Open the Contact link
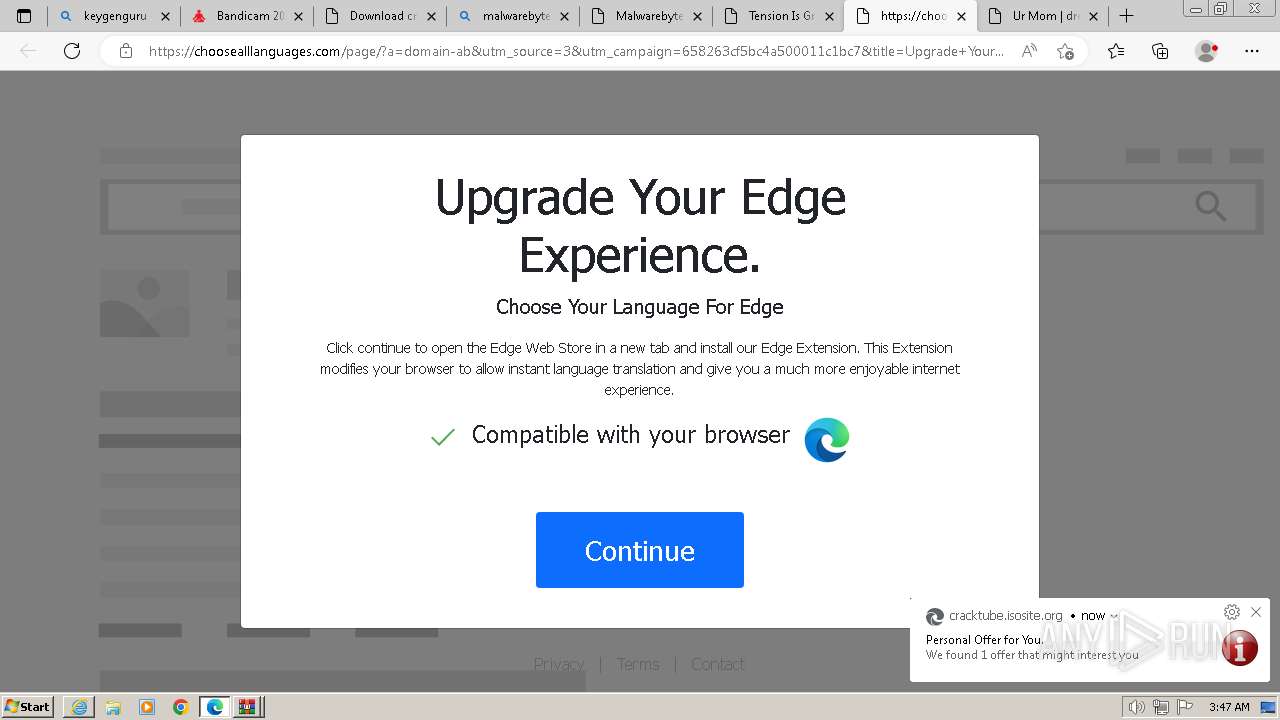Viewport: 1280px width, 720px height. (718, 664)
